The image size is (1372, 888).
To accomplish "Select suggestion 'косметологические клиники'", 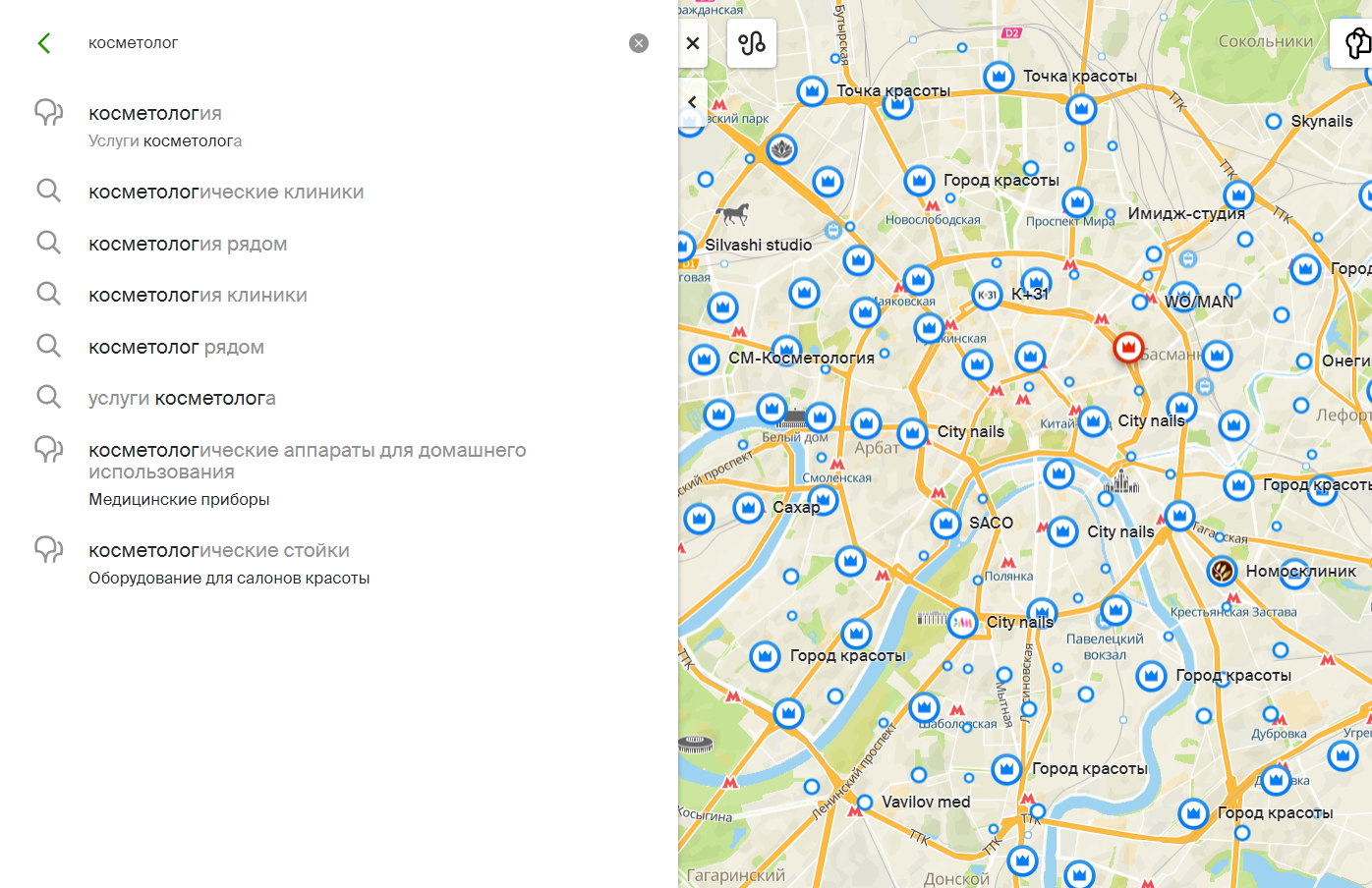I will (339, 192).
